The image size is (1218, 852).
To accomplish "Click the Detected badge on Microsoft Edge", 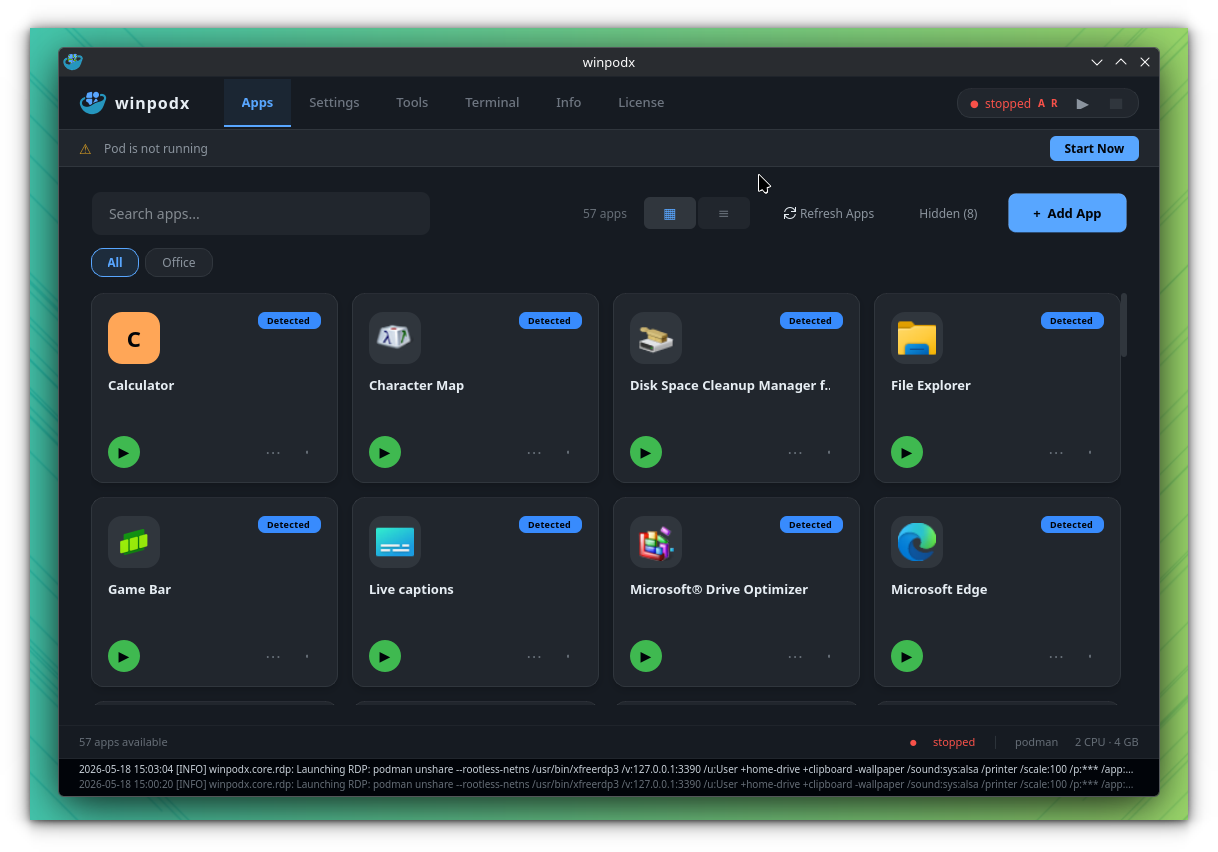I will tap(1072, 525).
